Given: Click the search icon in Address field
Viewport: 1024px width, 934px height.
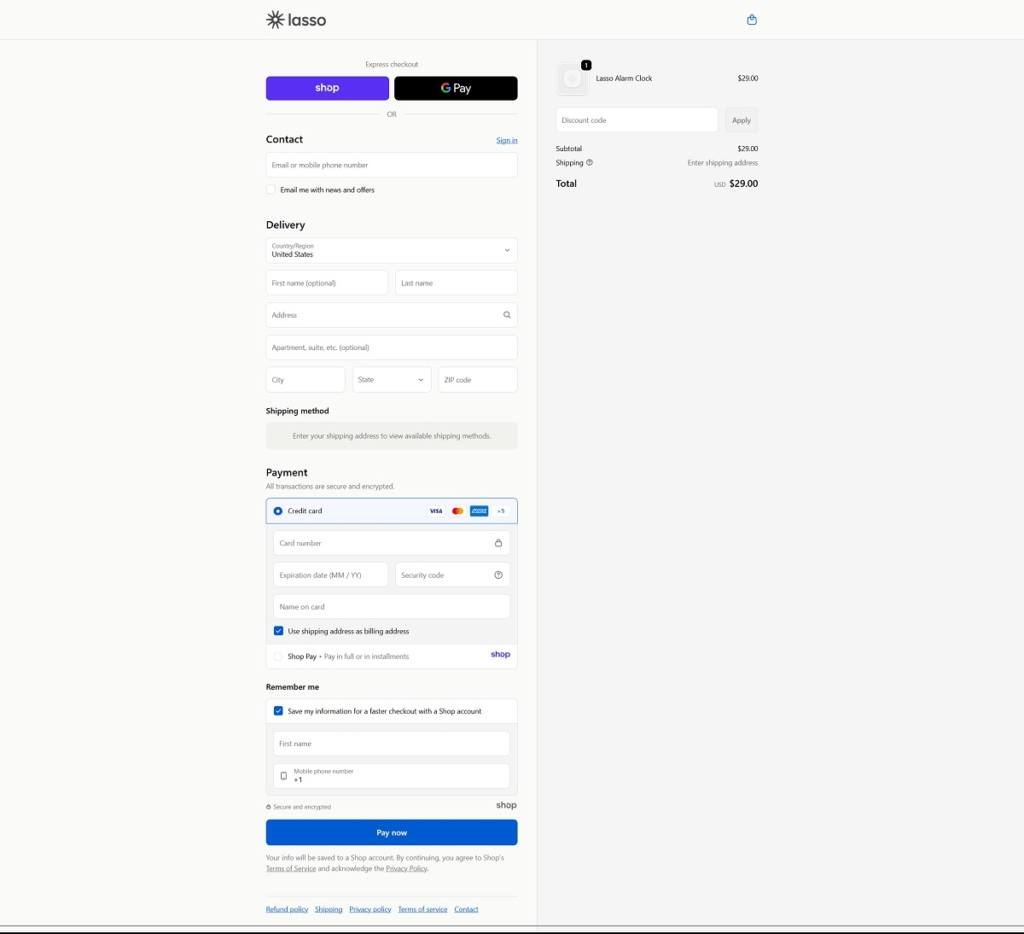Looking at the screenshot, I should click(x=507, y=315).
